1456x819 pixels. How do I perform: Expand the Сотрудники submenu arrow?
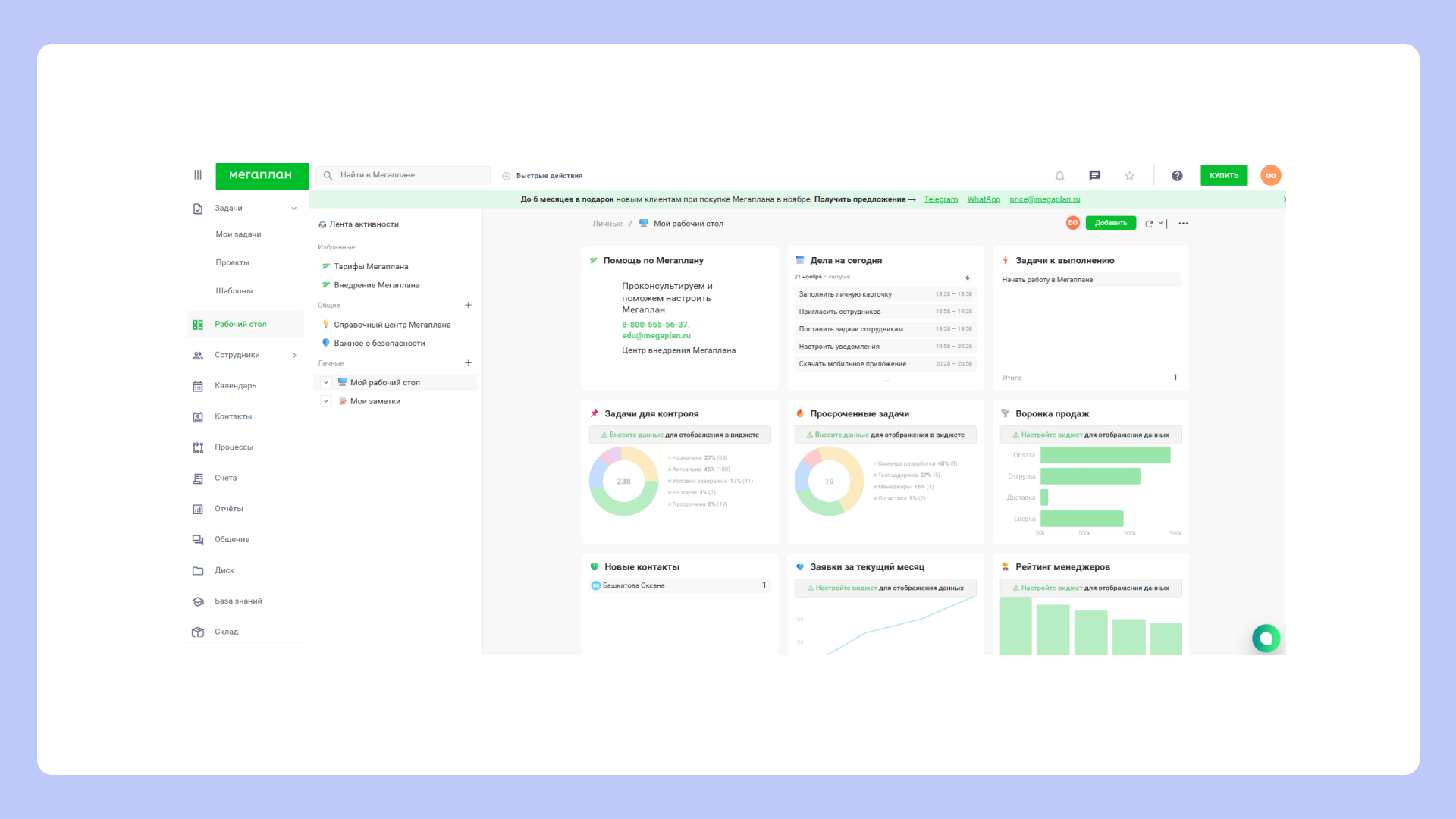295,356
